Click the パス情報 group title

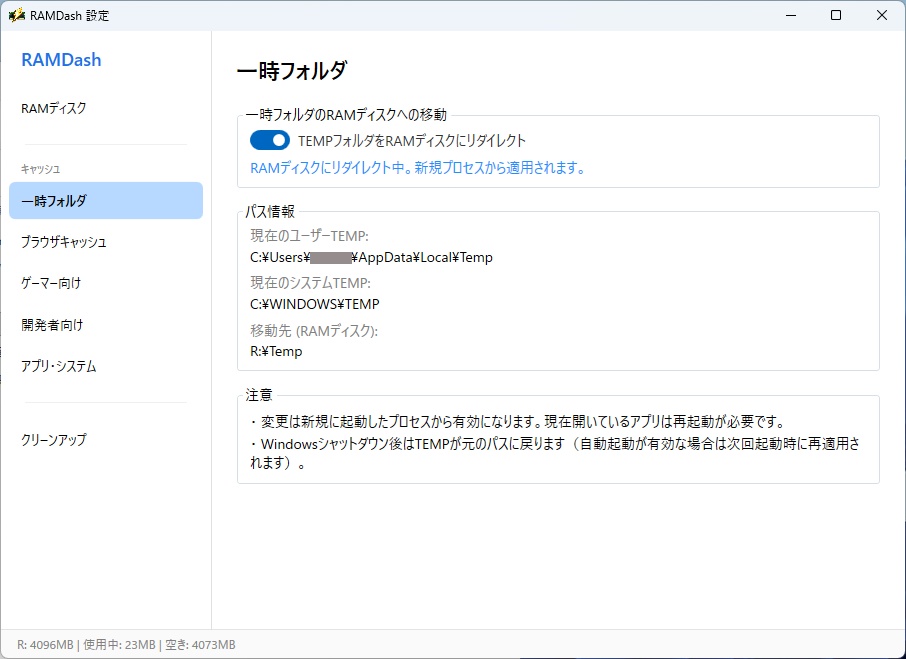270,211
